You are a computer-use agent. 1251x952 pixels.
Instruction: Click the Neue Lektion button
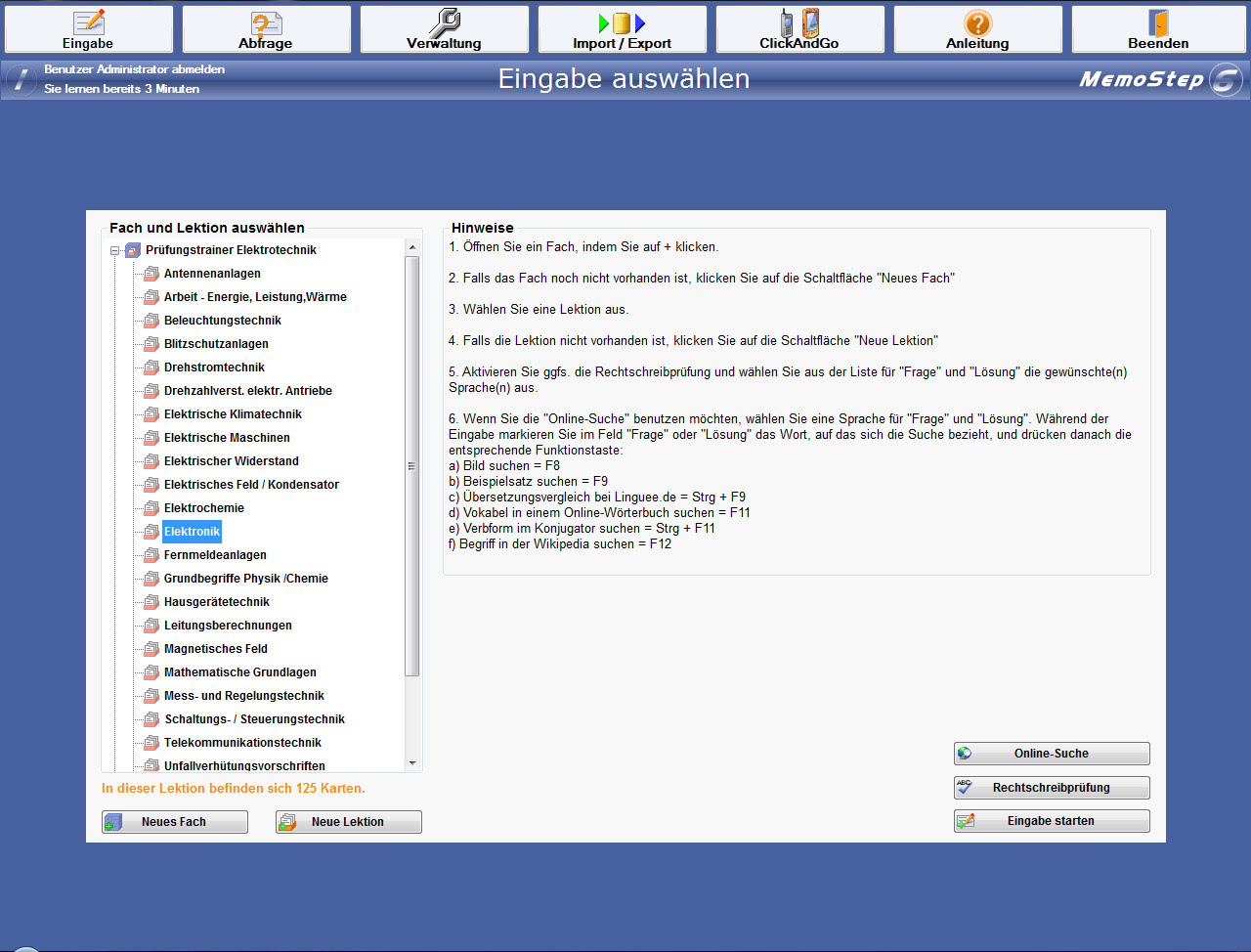coord(348,822)
